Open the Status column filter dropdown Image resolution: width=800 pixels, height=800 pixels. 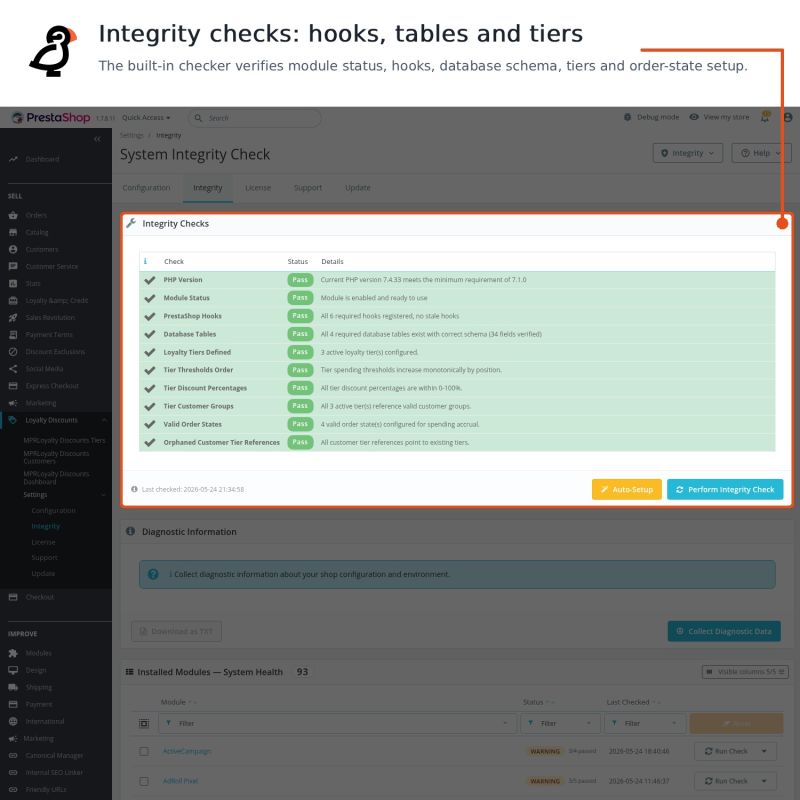click(x=560, y=723)
